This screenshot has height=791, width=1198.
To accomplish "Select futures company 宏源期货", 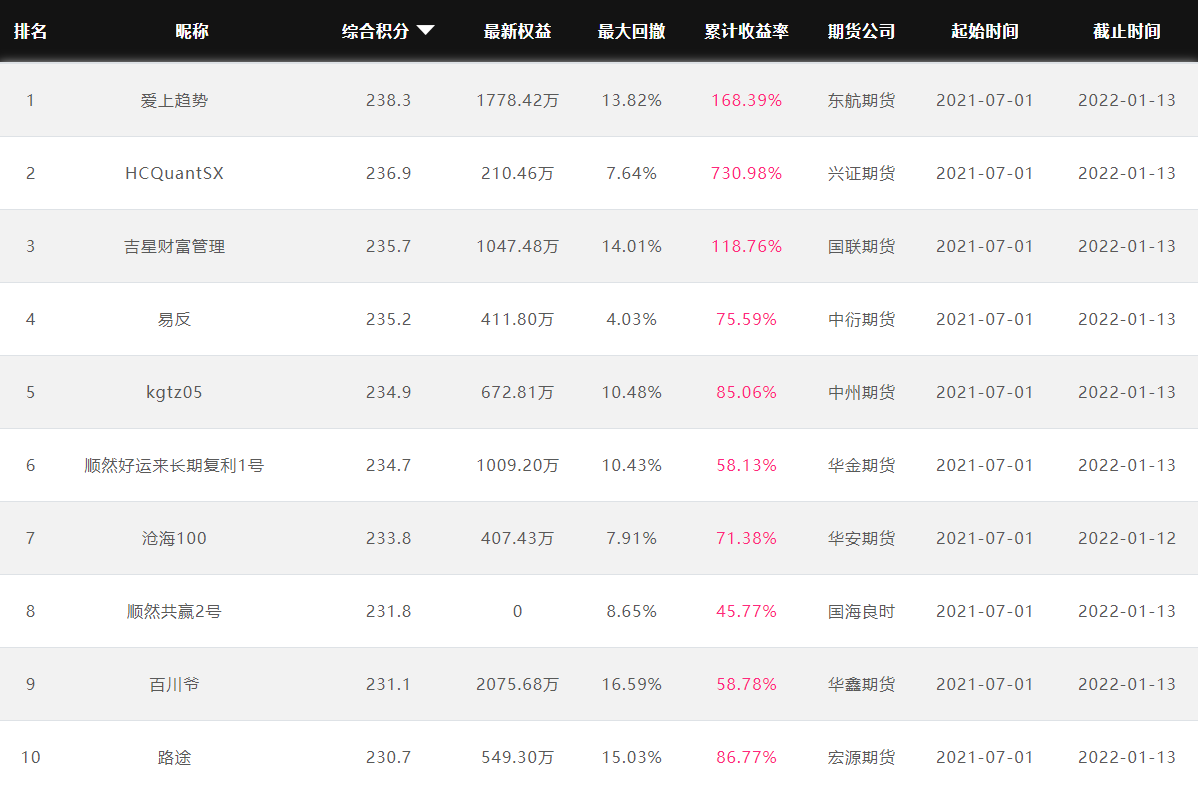I will click(x=861, y=757).
